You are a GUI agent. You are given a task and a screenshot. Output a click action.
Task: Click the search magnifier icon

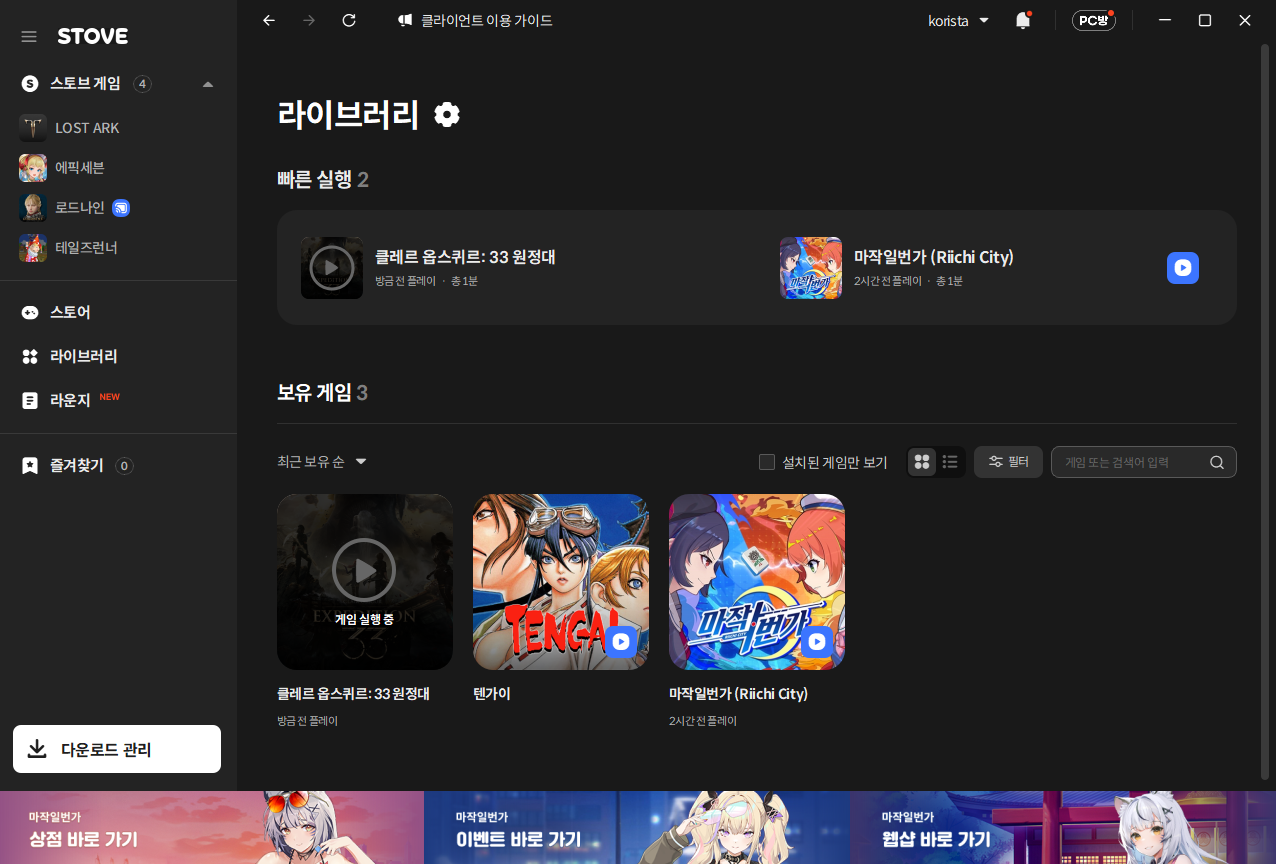[1217, 462]
